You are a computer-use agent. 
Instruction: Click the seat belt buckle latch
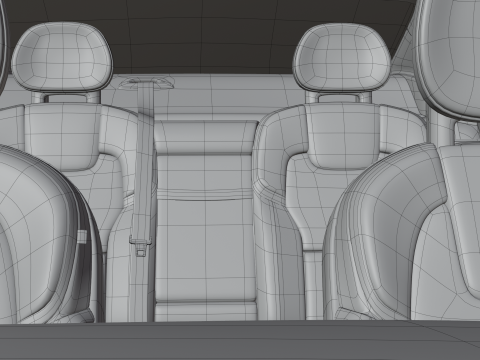pos(140,245)
